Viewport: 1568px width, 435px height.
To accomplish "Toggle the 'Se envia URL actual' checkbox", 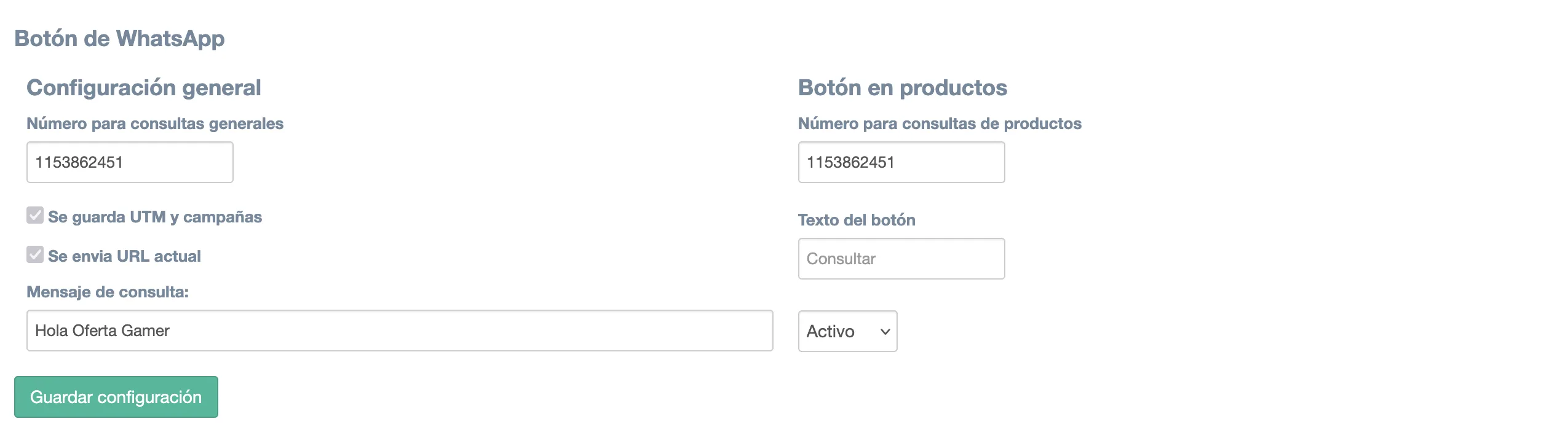I will pyautogui.click(x=34, y=255).
